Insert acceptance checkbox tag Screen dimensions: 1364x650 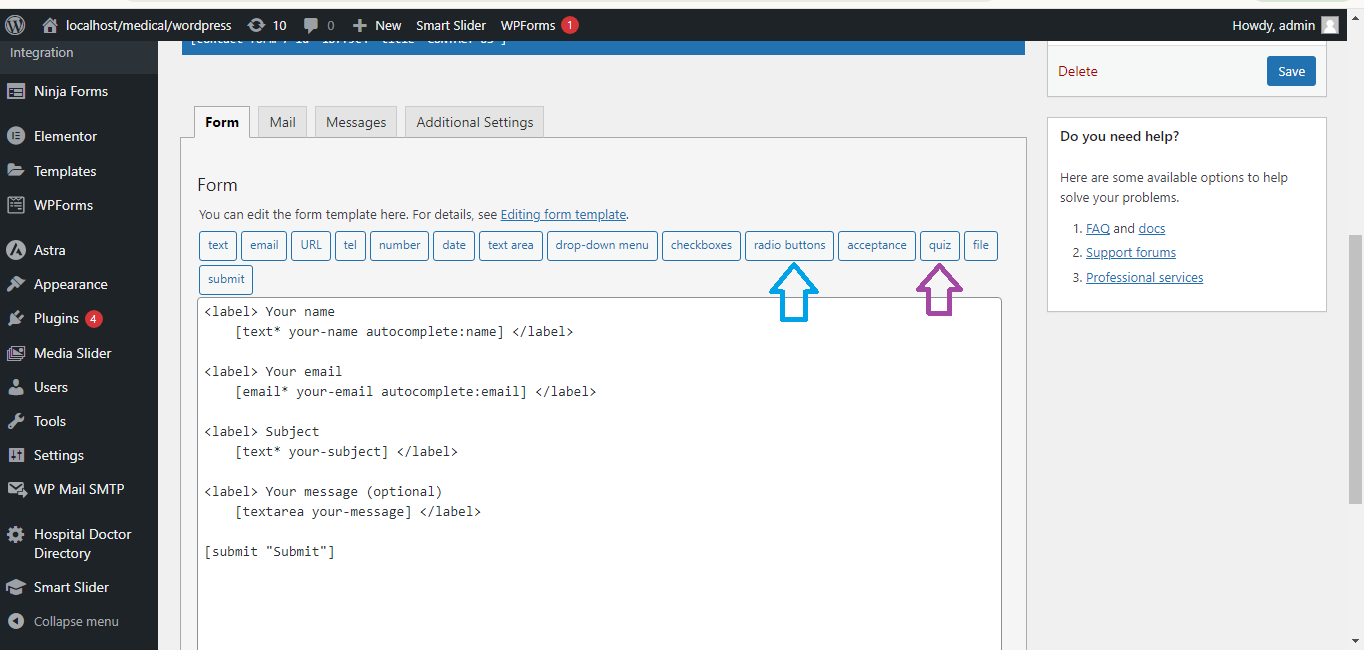876,245
